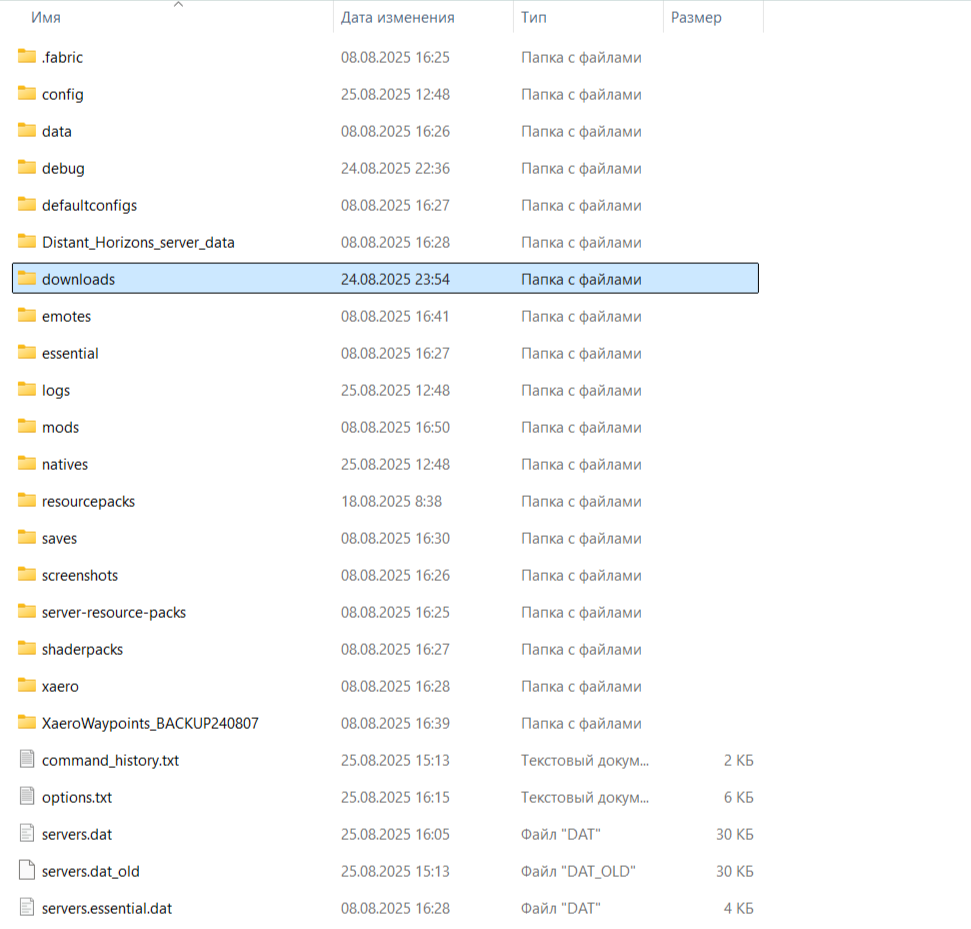Screen dimensions: 971x929
Task: Click the command_history.txt file icon
Action: tap(27, 760)
